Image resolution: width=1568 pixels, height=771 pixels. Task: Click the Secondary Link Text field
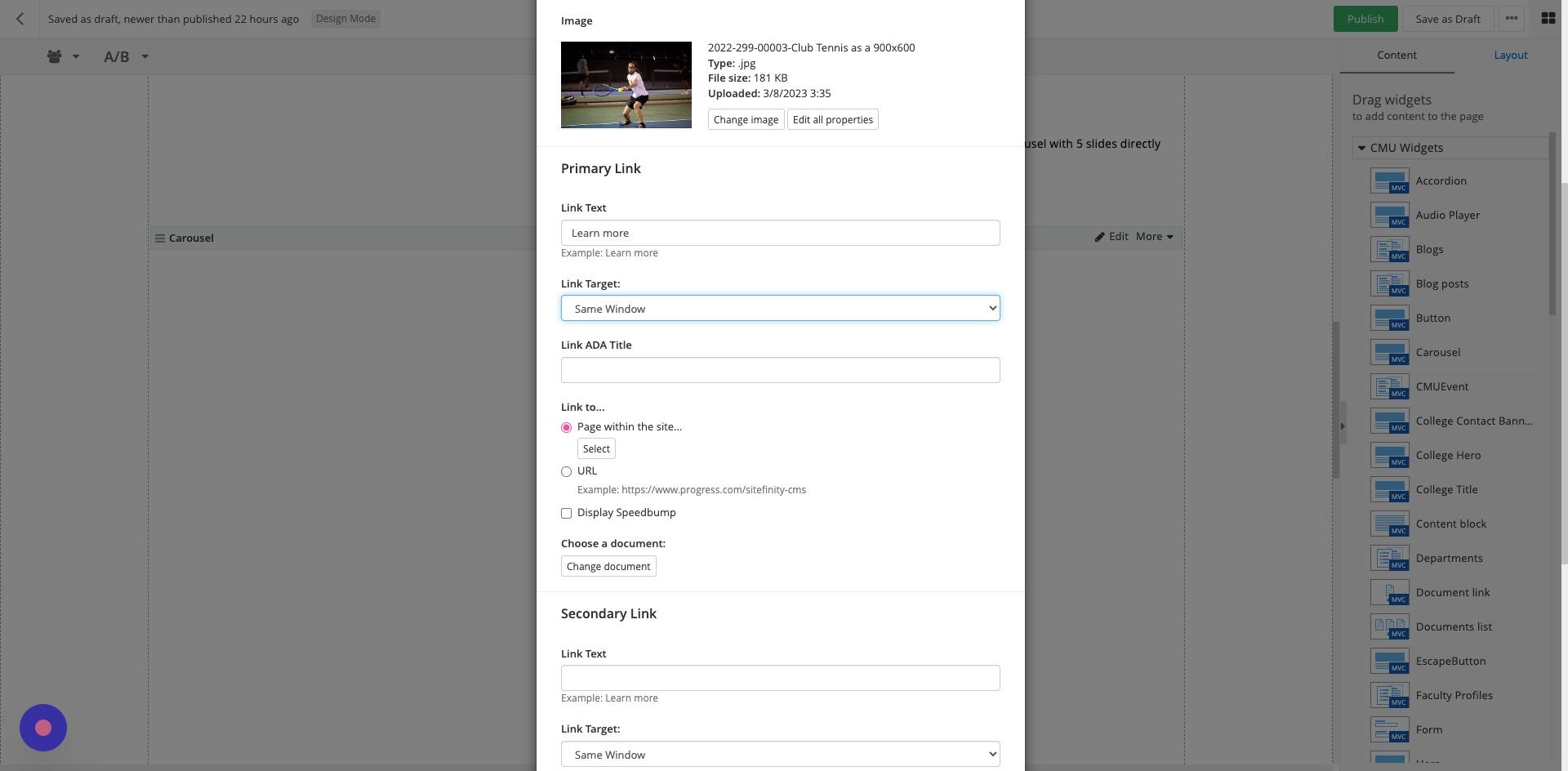tap(780, 679)
